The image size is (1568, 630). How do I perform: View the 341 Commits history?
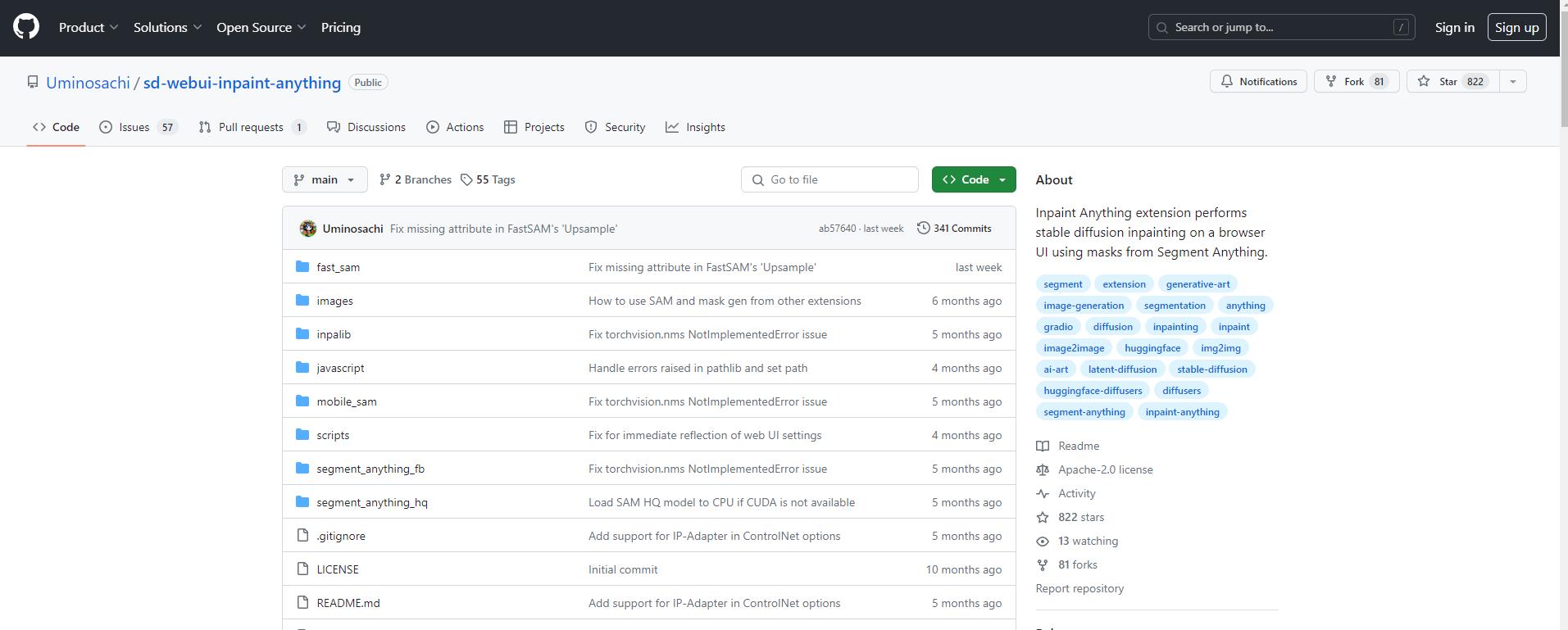point(954,228)
